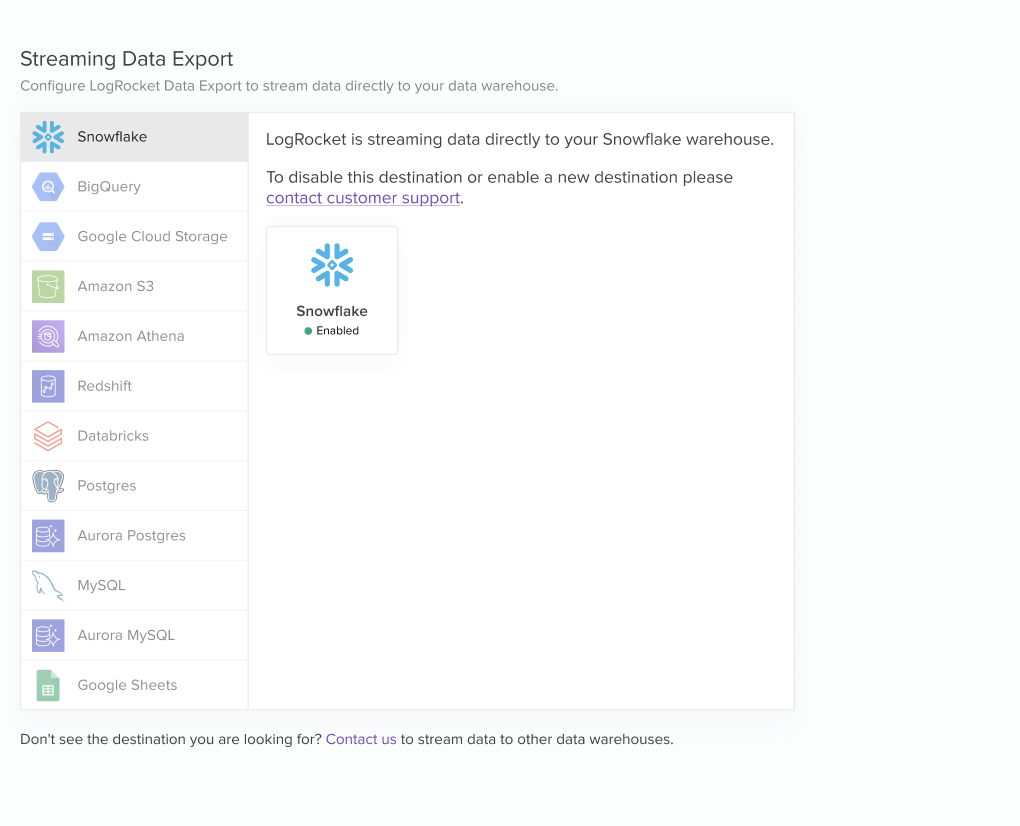Follow the contact customer support link
Image resolution: width=1020 pixels, height=826 pixels.
pyautogui.click(x=363, y=198)
